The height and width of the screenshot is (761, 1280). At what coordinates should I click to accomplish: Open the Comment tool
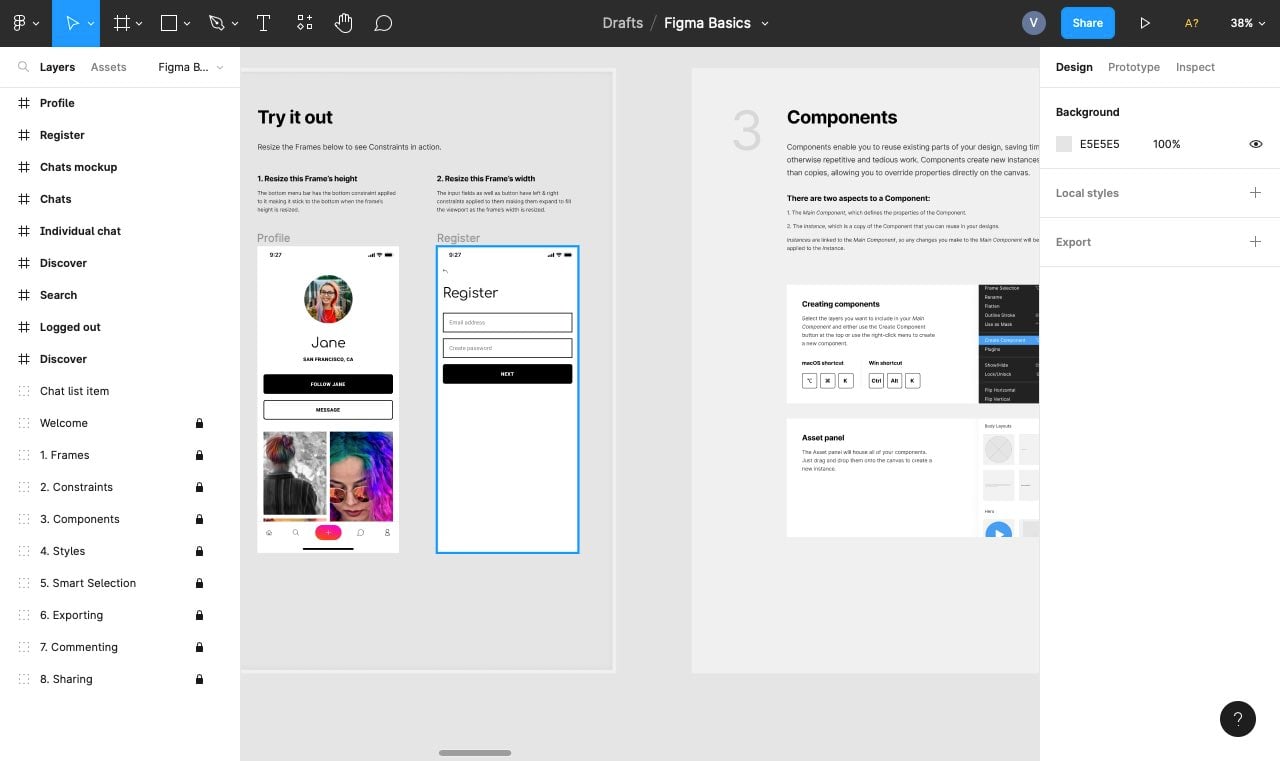point(383,22)
